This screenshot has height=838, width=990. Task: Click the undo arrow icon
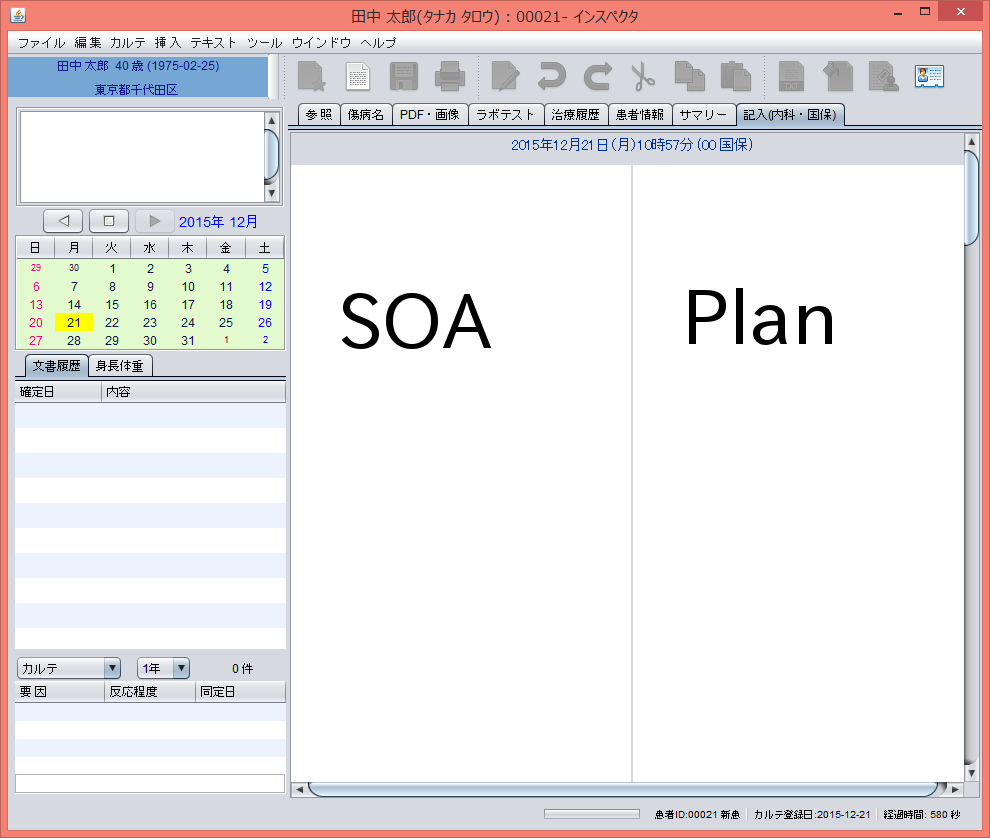click(551, 77)
